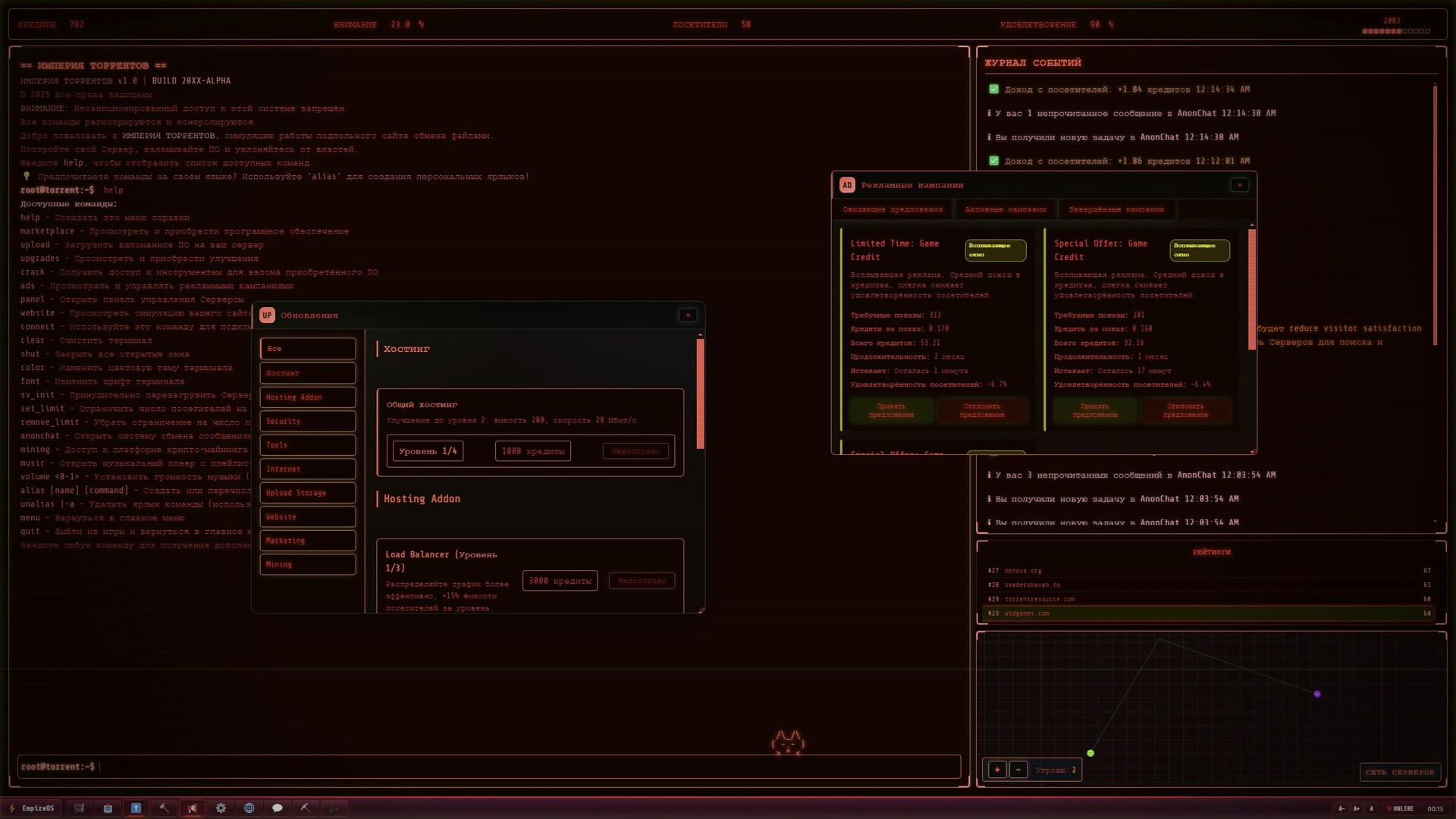
Task: Click the ONLINE status indicator
Action: 1401,808
